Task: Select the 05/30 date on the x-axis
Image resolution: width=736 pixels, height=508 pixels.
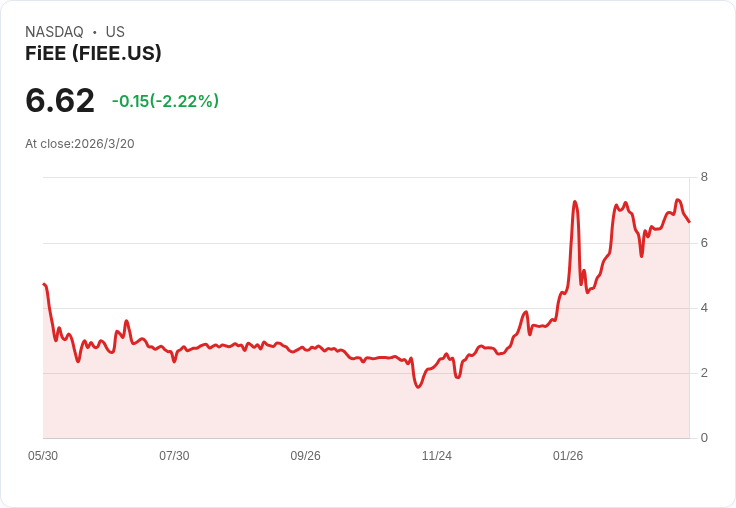Action: [43, 456]
